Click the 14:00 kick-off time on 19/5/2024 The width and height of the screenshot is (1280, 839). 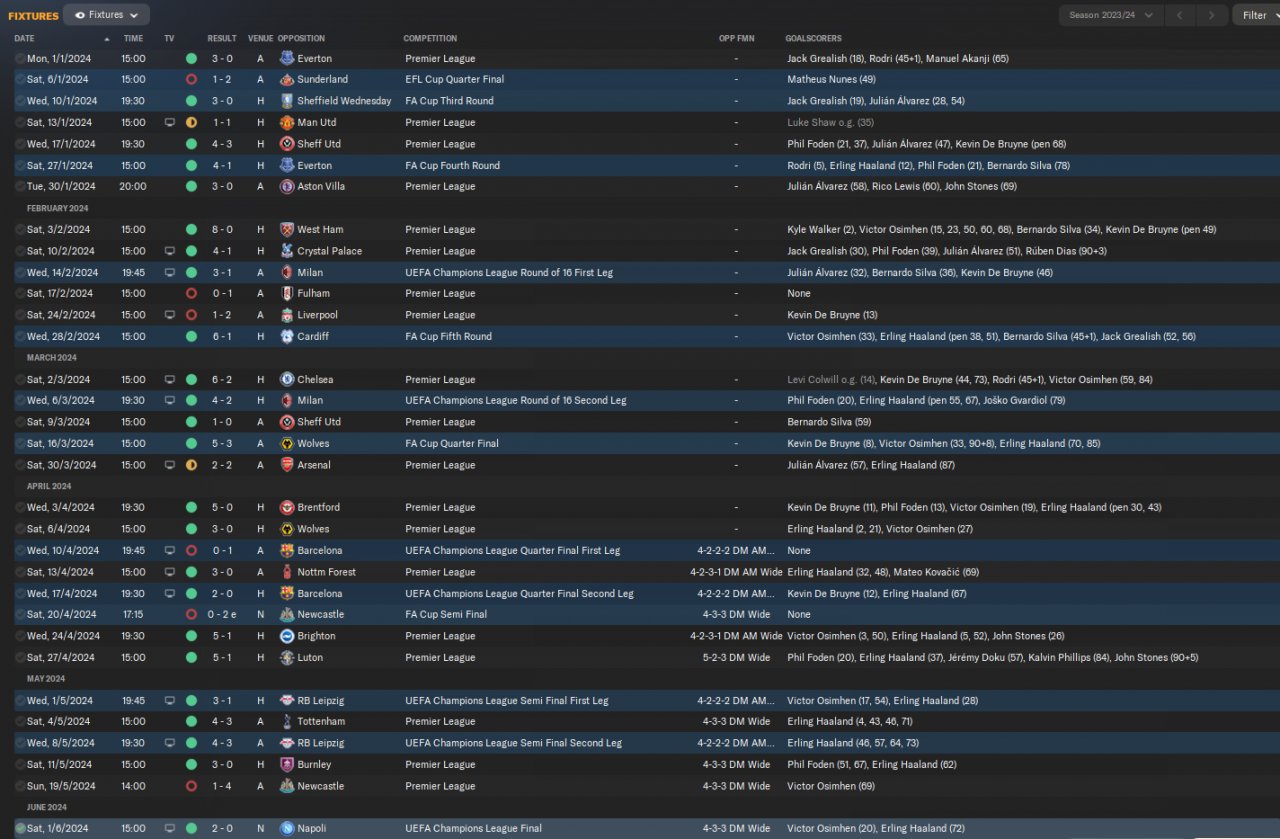pyautogui.click(x=133, y=786)
